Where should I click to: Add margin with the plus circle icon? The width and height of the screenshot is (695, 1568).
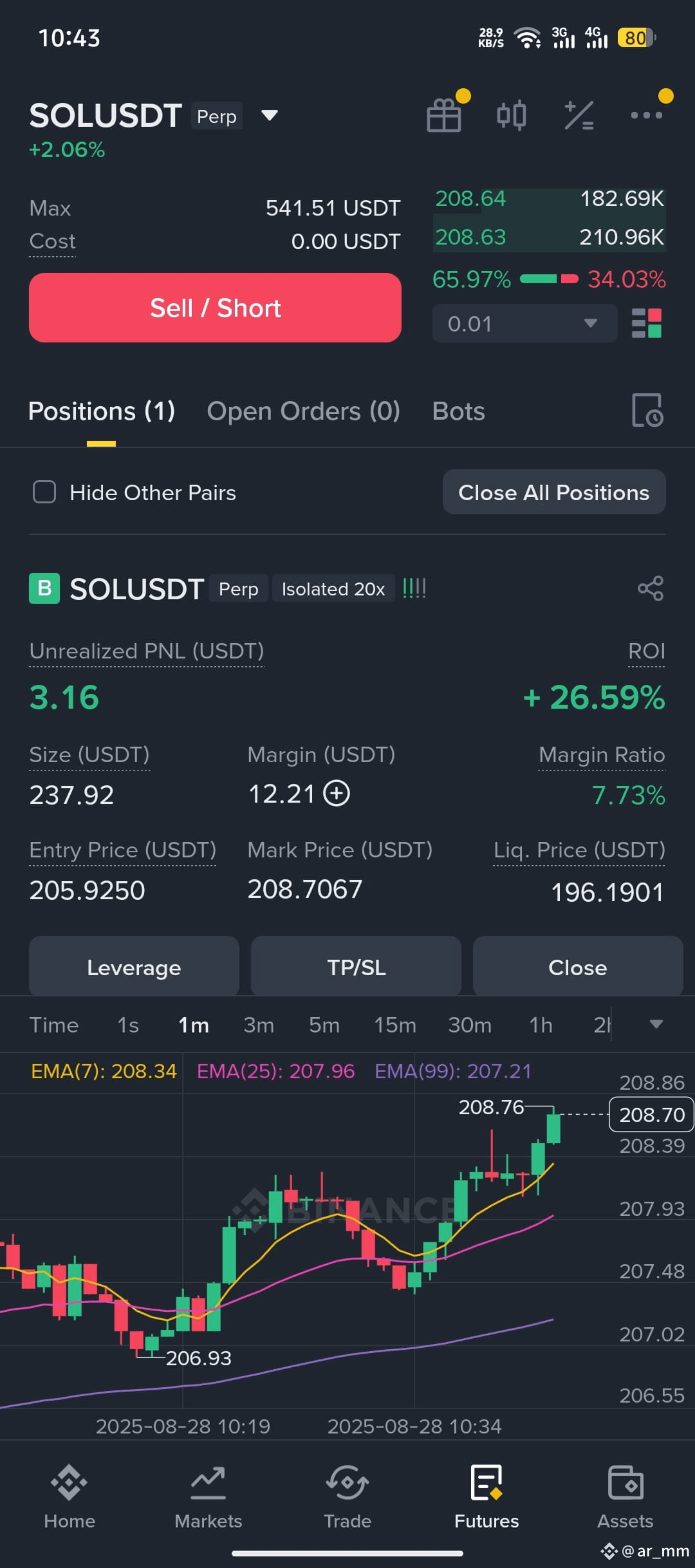pos(337,793)
